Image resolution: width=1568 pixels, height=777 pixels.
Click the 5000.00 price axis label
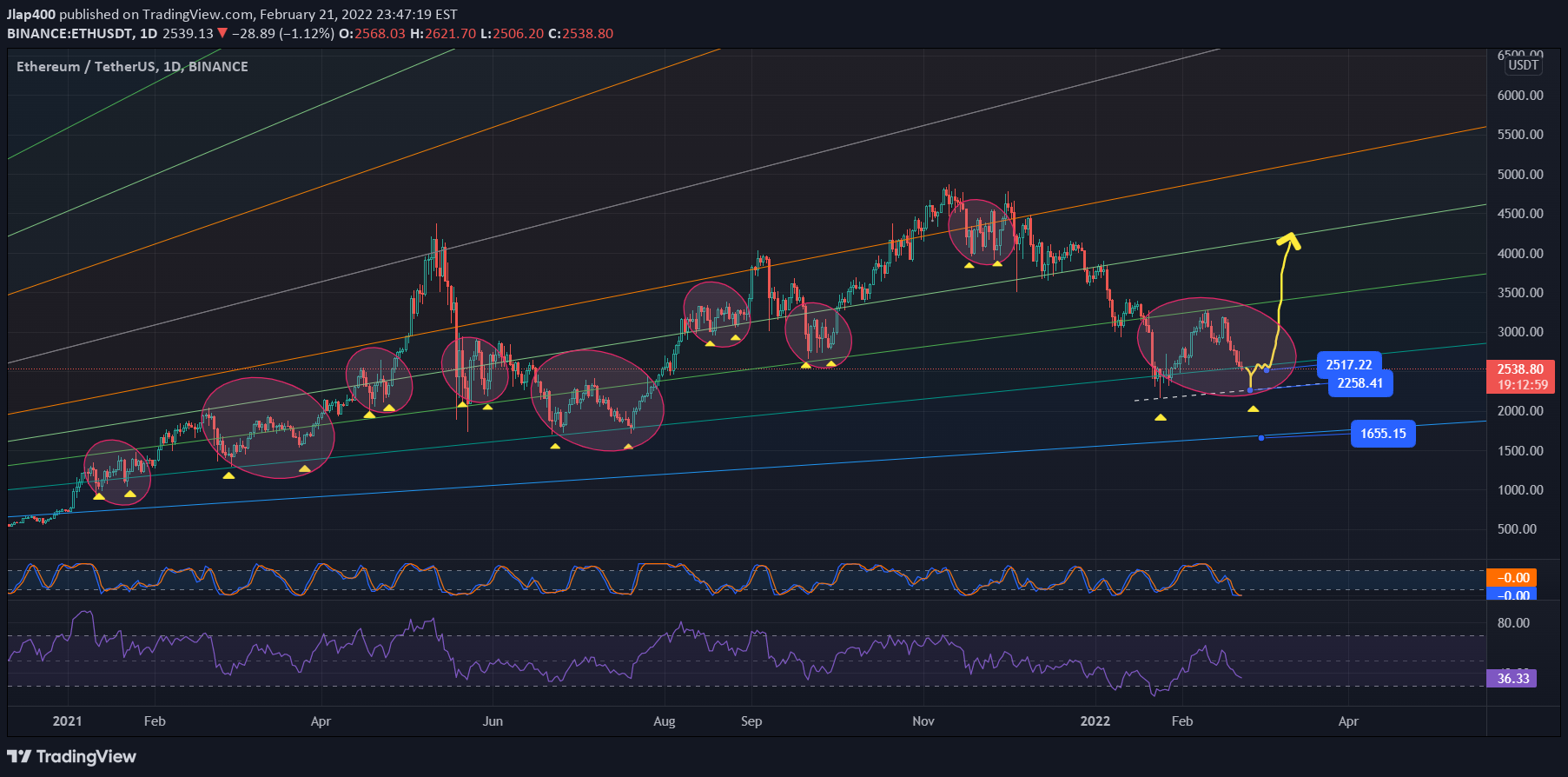click(1520, 175)
